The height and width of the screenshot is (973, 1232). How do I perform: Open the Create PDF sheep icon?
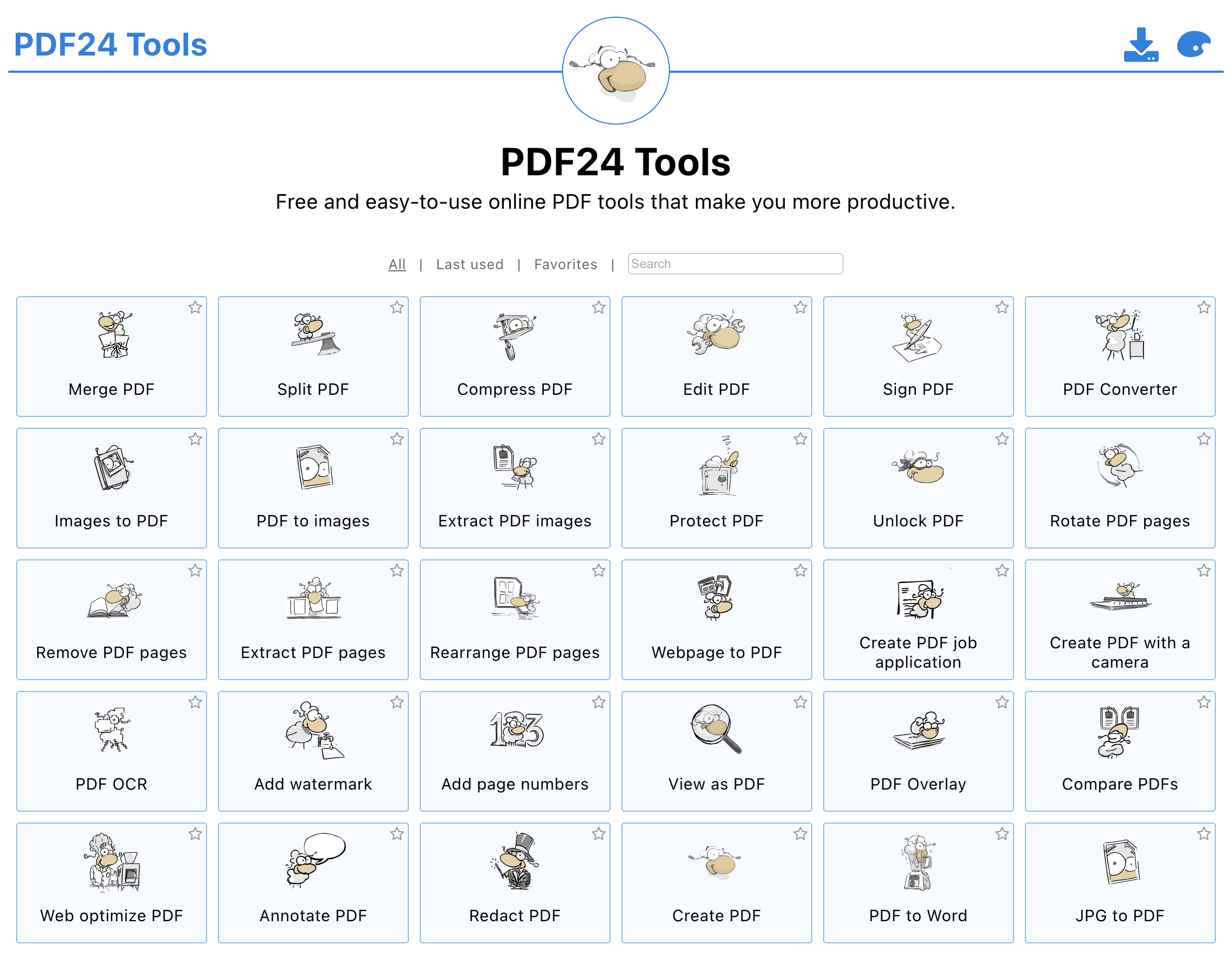click(x=715, y=862)
